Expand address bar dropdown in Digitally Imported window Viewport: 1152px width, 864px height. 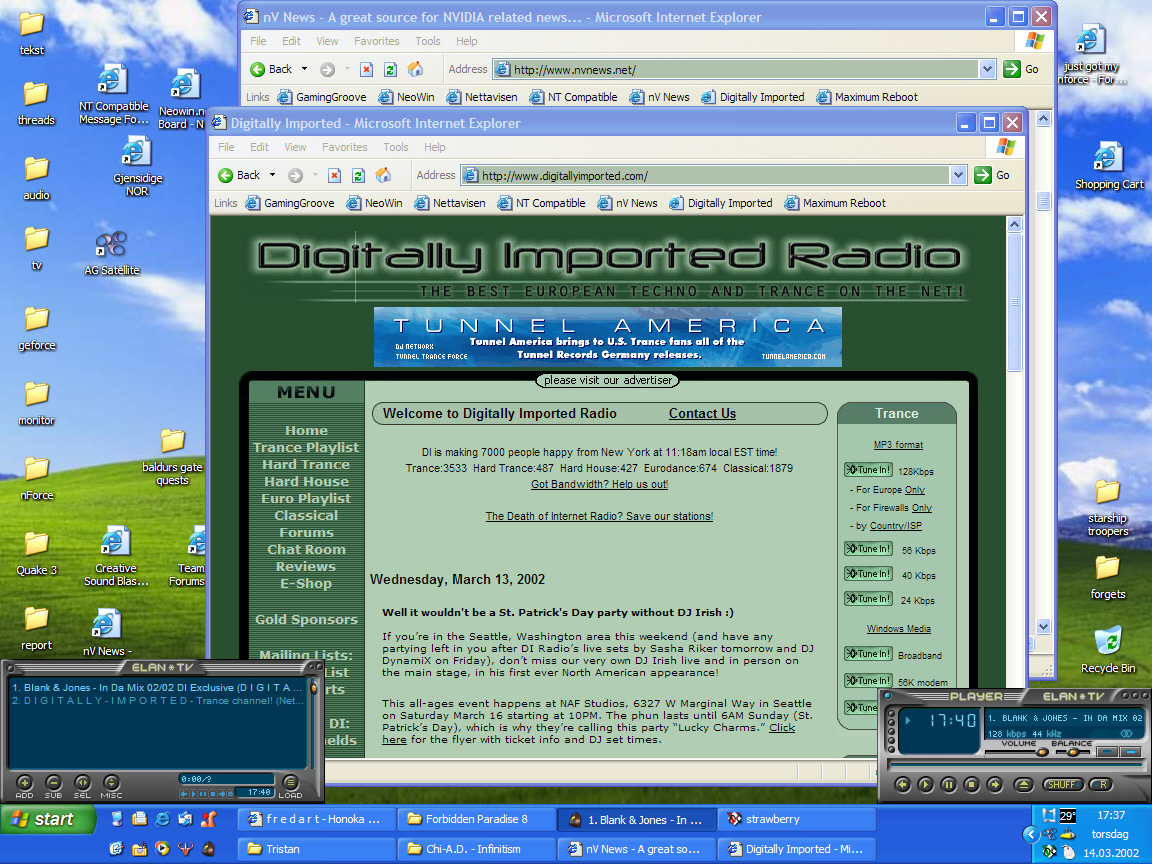[x=957, y=175]
